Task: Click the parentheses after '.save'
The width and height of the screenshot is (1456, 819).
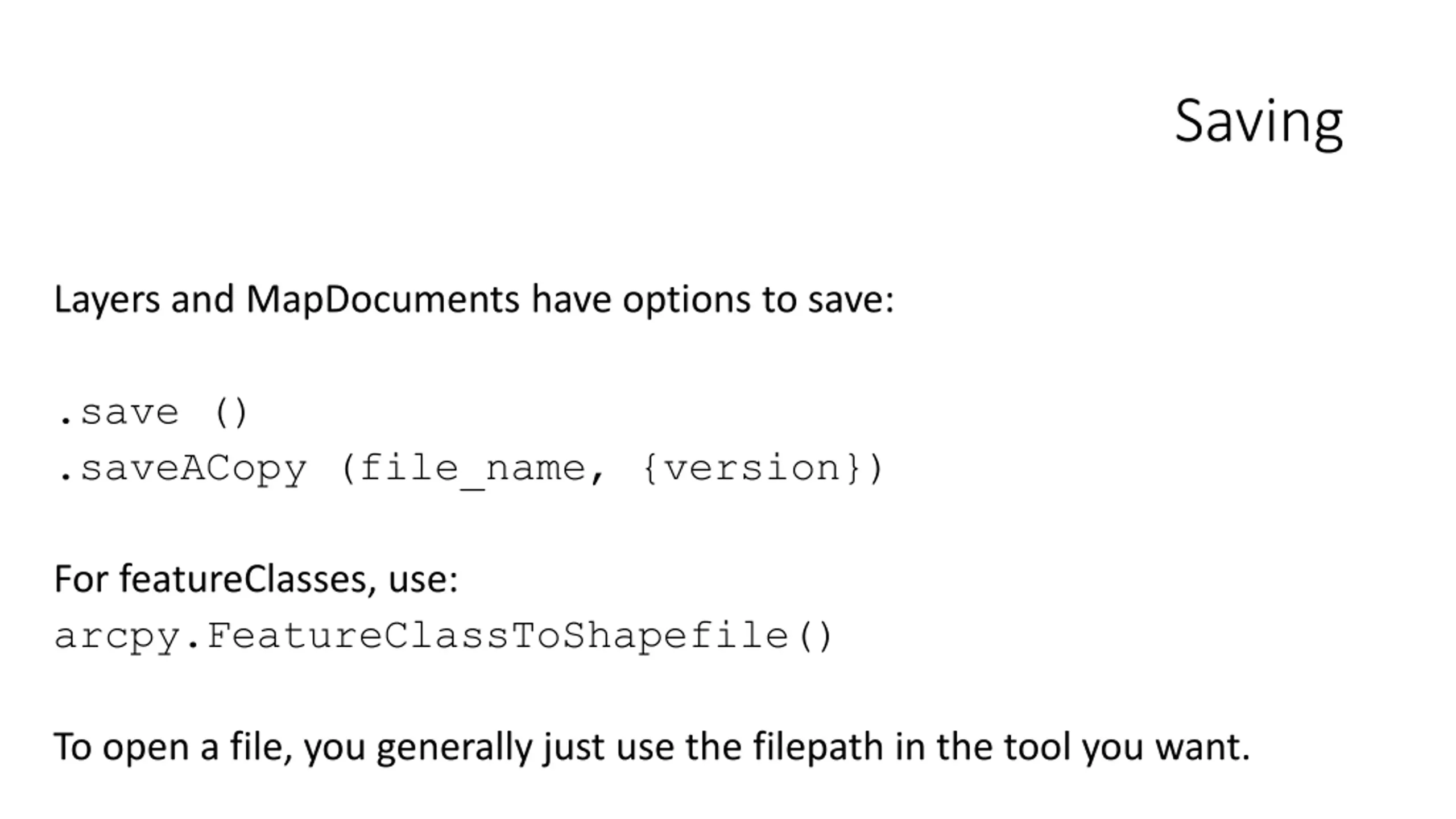Action: coord(231,412)
